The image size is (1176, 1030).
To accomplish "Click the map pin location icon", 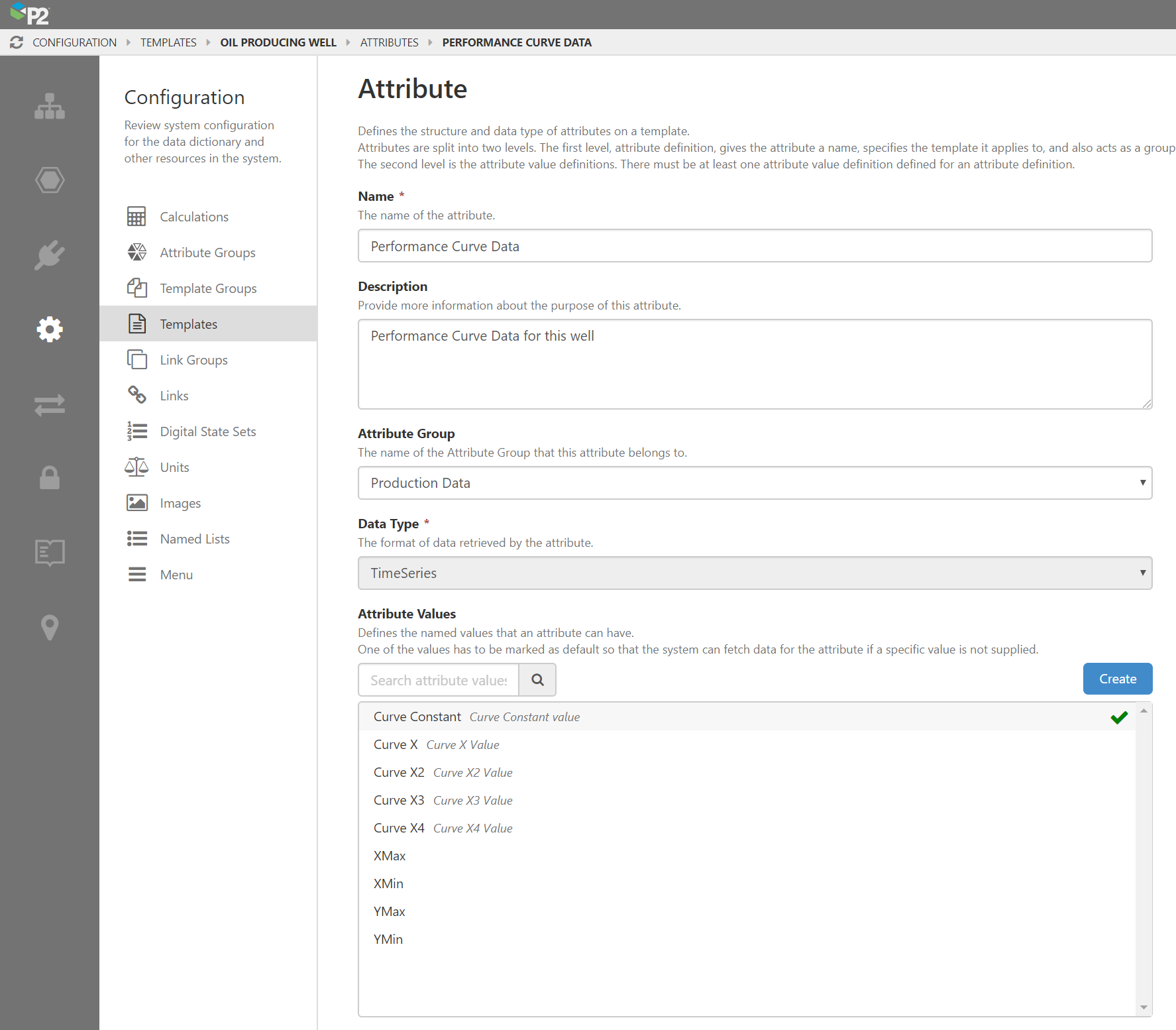I will pyautogui.click(x=50, y=627).
